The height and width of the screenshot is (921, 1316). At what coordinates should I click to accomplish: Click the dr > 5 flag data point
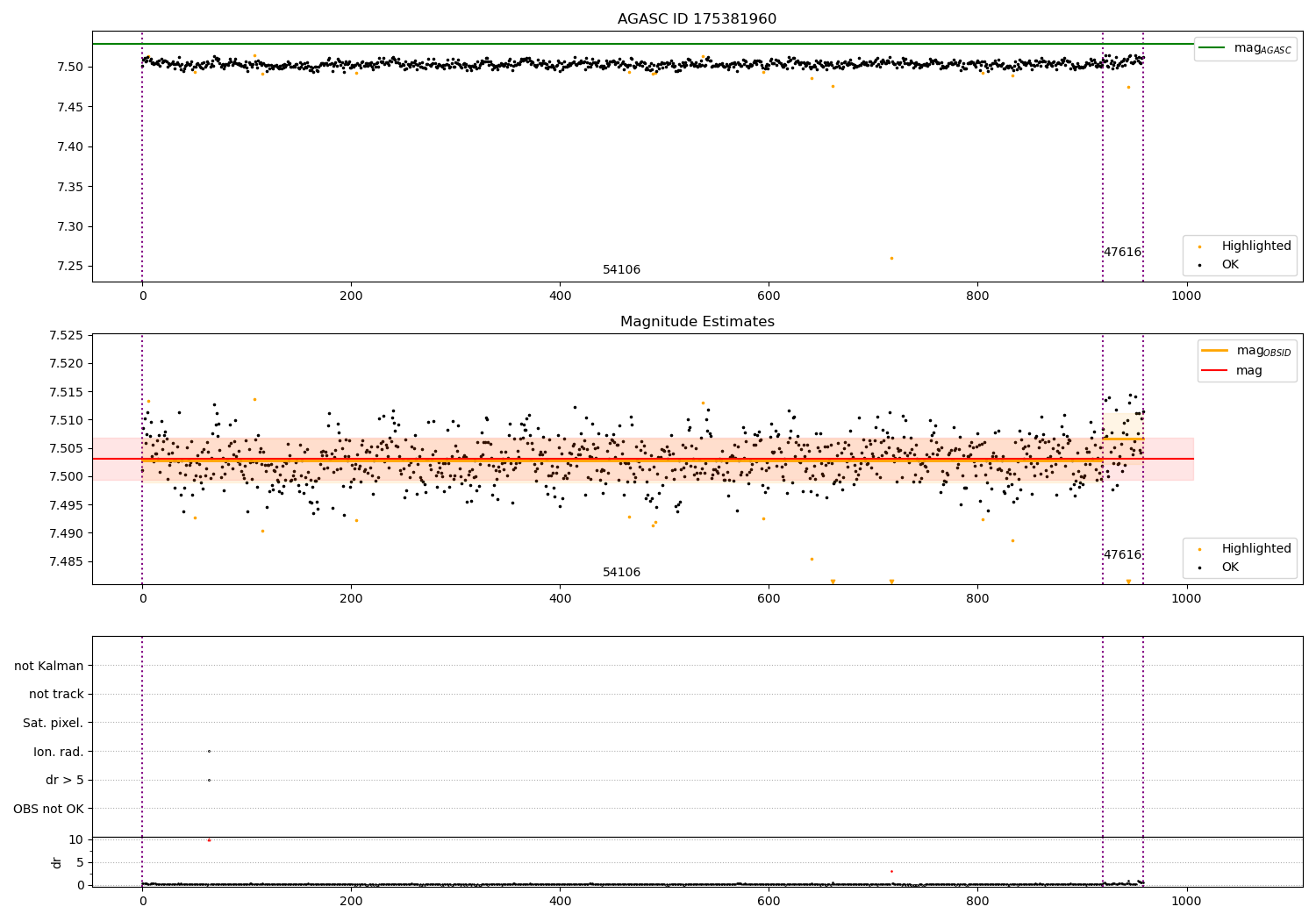209,780
